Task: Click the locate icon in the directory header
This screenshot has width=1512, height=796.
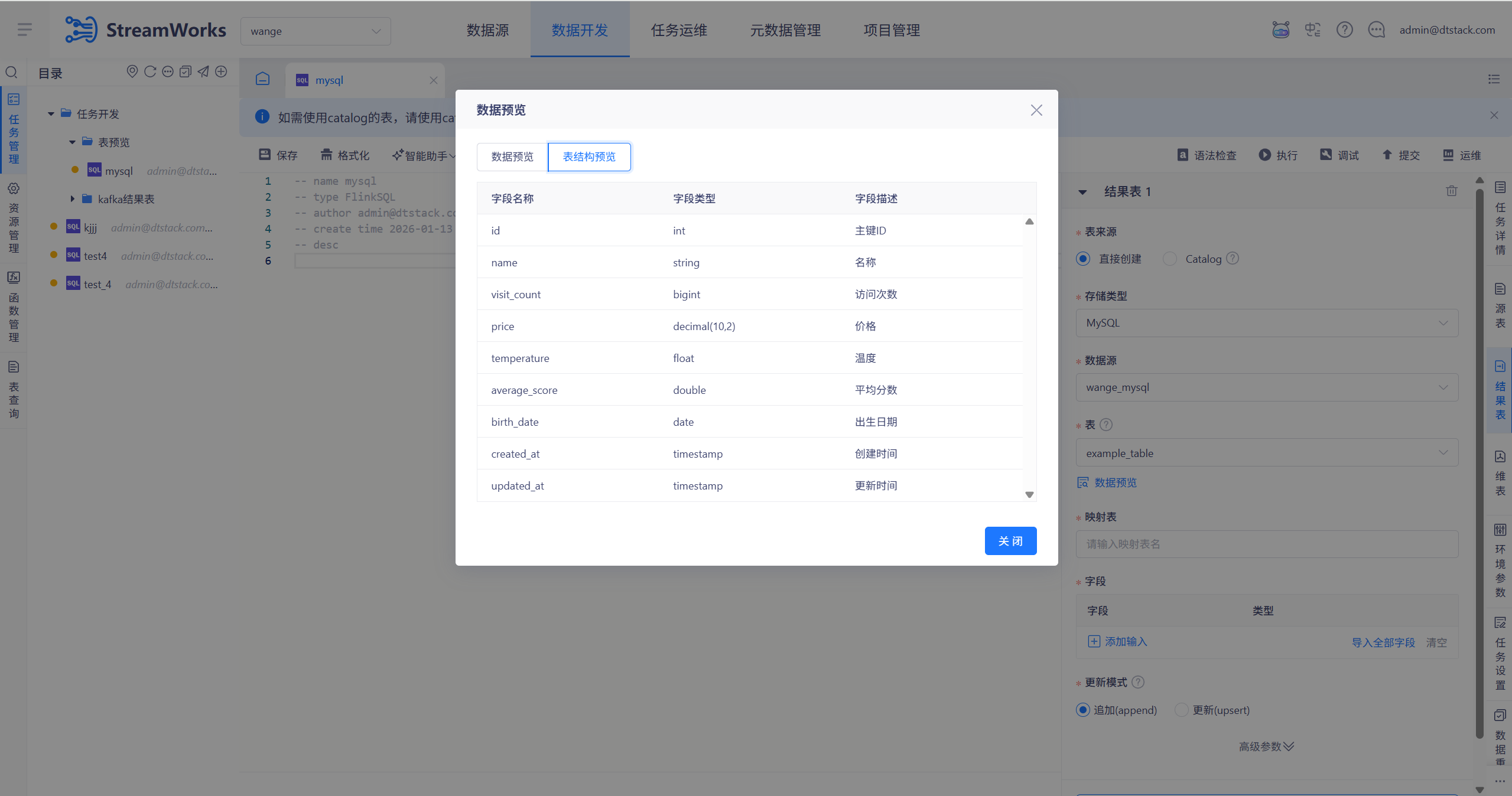Action: 132,71
